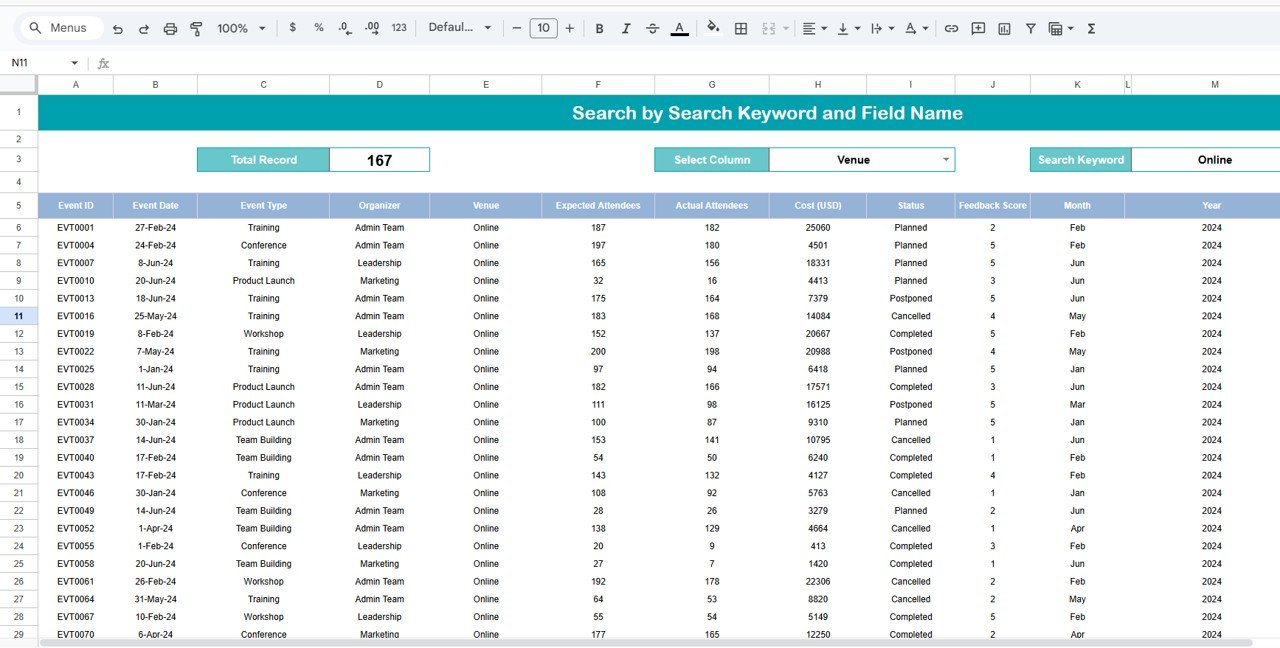Viewport: 1280px width, 648px height.
Task: Insert a chart
Action: pos(1003,28)
